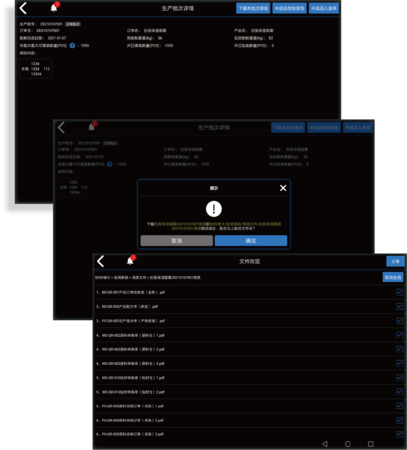
Task: Click 半成品检验报告 button in top header
Action: [289, 8]
